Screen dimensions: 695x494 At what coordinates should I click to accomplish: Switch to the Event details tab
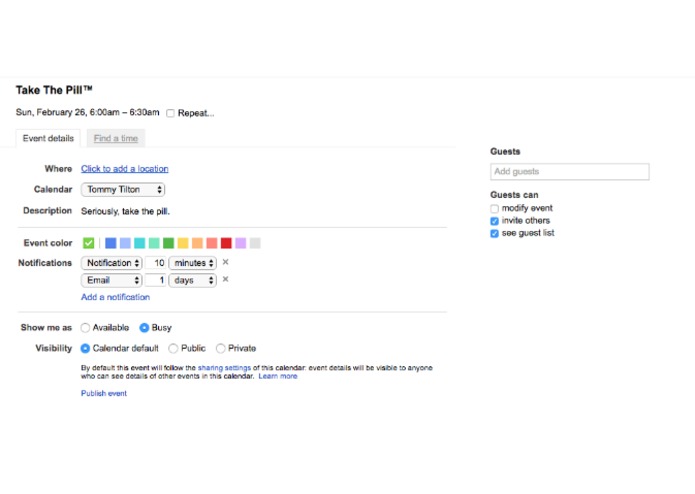click(48, 138)
